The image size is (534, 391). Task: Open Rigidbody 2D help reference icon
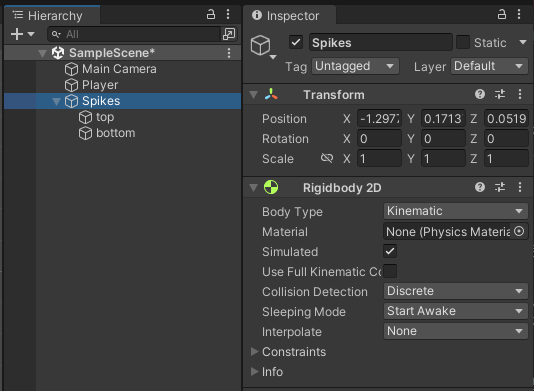pyautogui.click(x=480, y=187)
